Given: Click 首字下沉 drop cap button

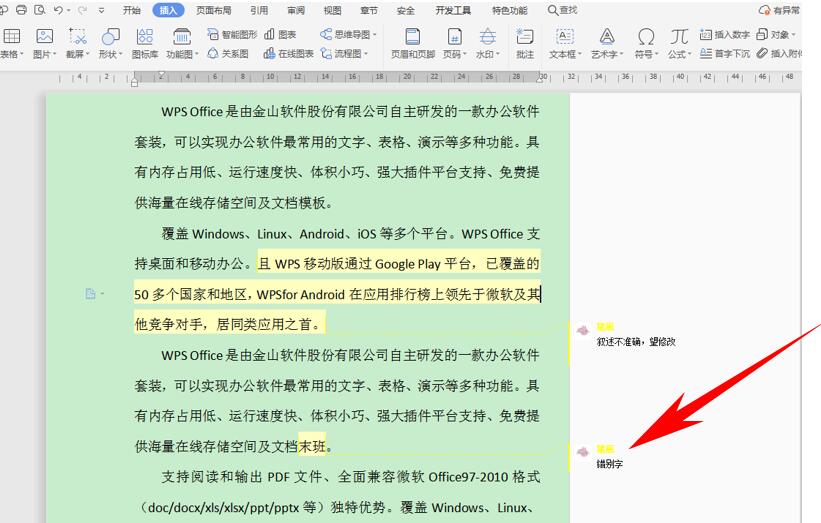Looking at the screenshot, I should (725, 53).
